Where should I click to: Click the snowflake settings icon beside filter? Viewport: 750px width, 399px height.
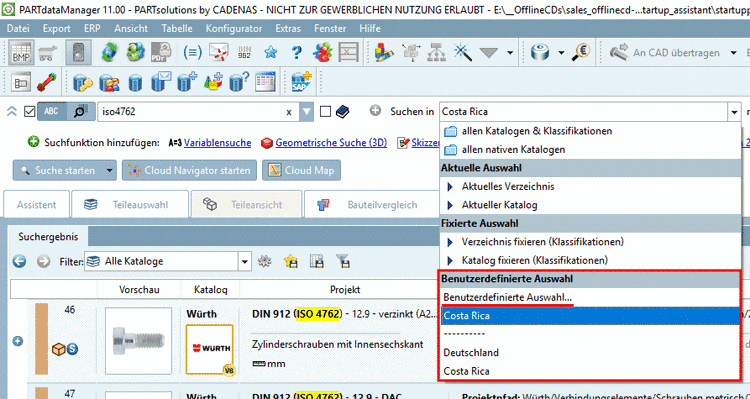point(265,261)
